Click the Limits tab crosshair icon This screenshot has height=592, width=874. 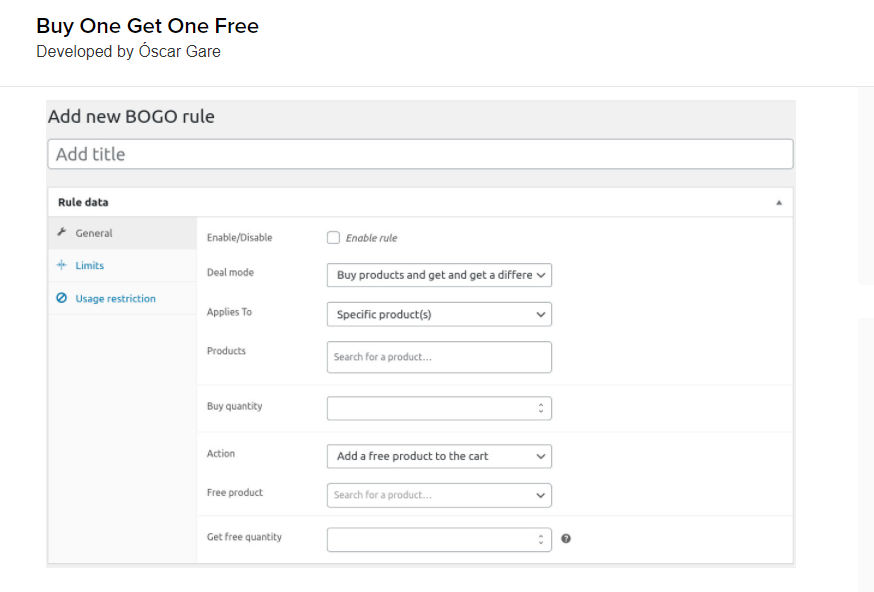click(x=61, y=265)
